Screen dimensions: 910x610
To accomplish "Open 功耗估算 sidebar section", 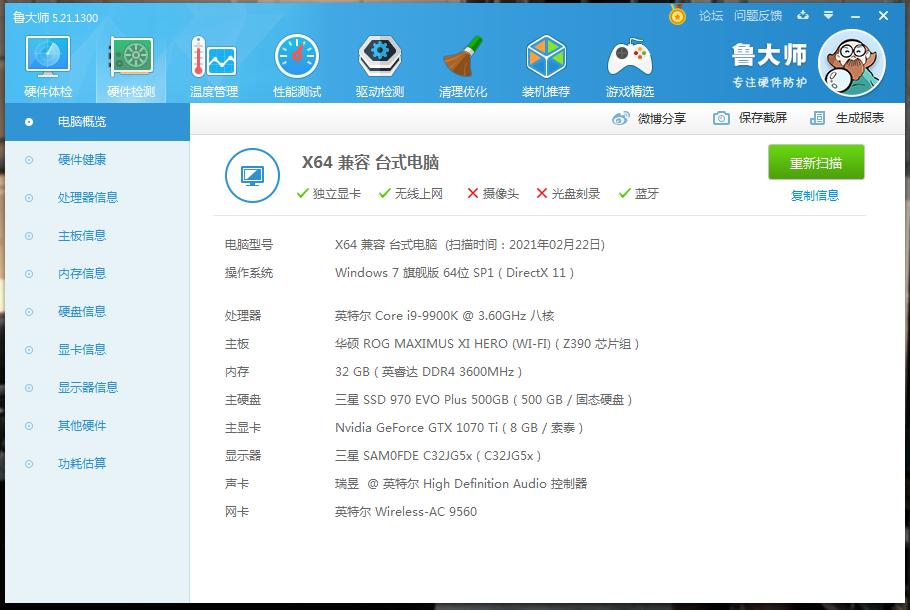I will click(98, 464).
